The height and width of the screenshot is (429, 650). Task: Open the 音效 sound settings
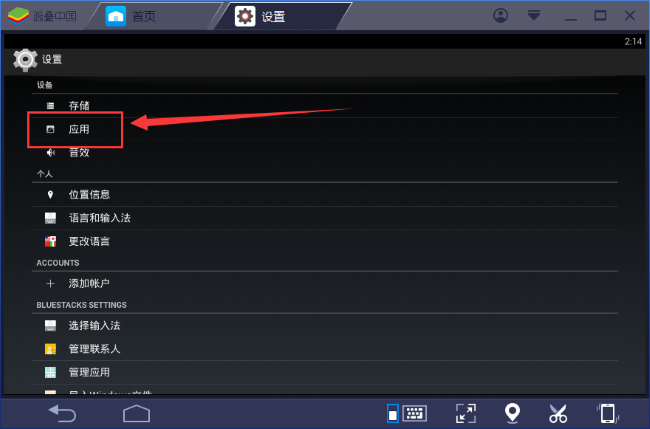click(325, 153)
